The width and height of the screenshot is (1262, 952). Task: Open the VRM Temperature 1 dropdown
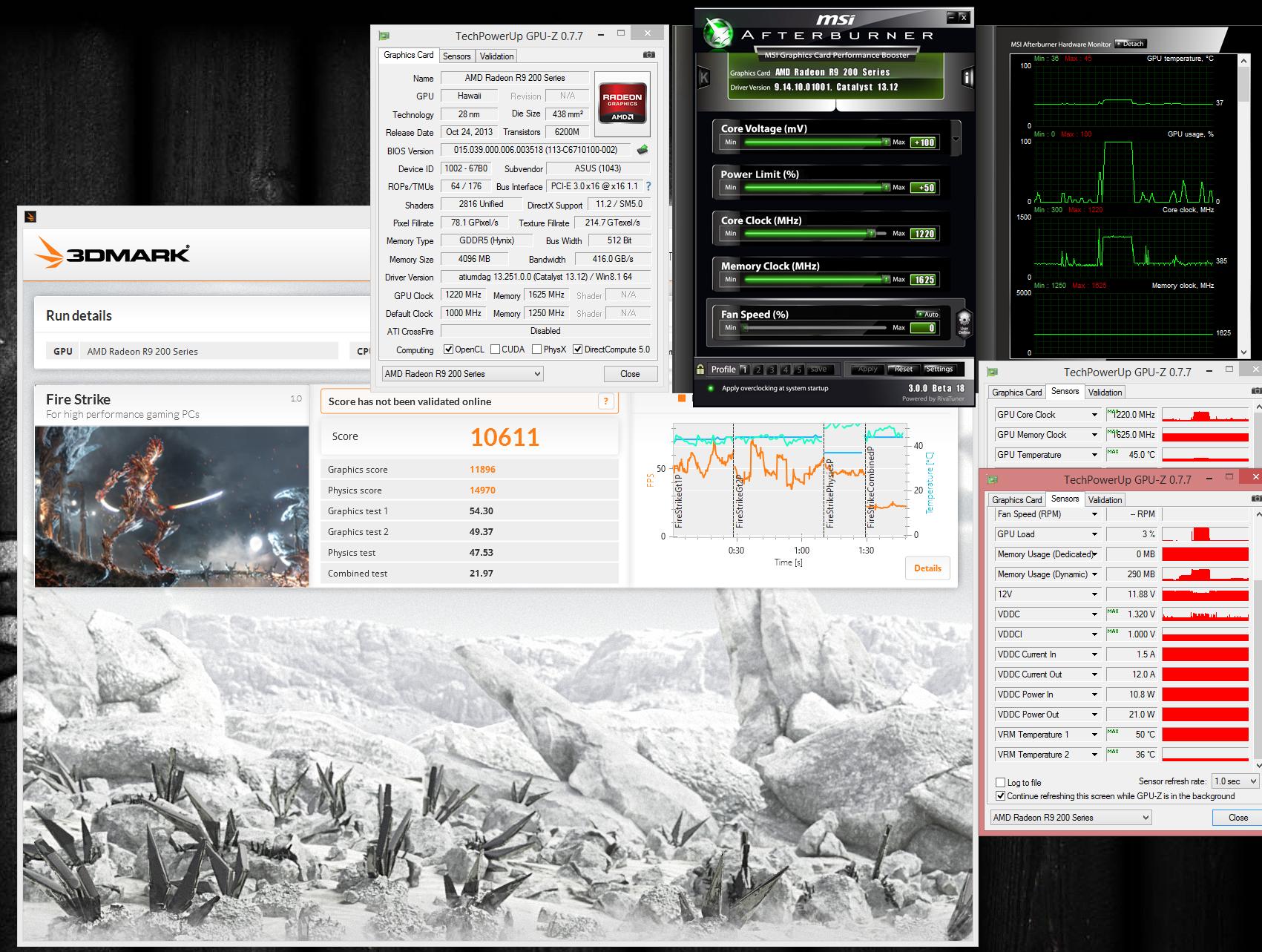(1094, 735)
